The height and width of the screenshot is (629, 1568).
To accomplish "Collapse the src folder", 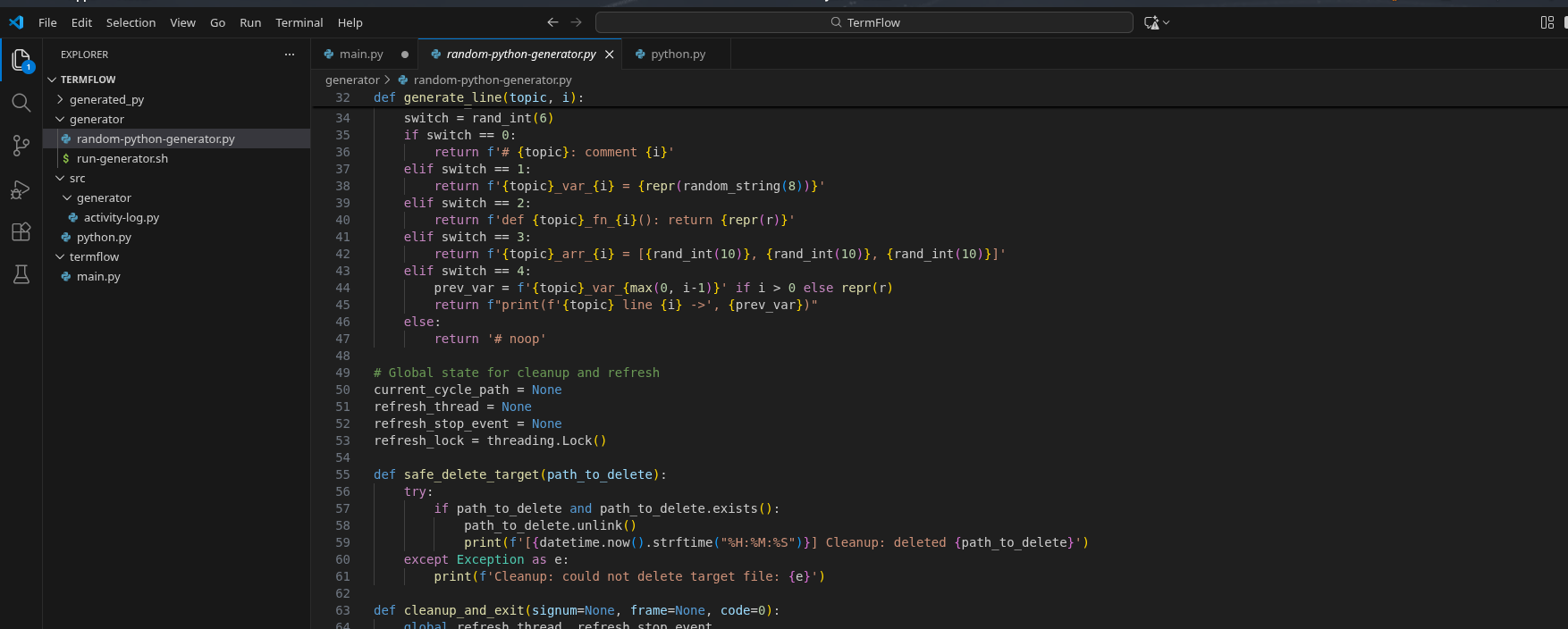I will pos(77,179).
